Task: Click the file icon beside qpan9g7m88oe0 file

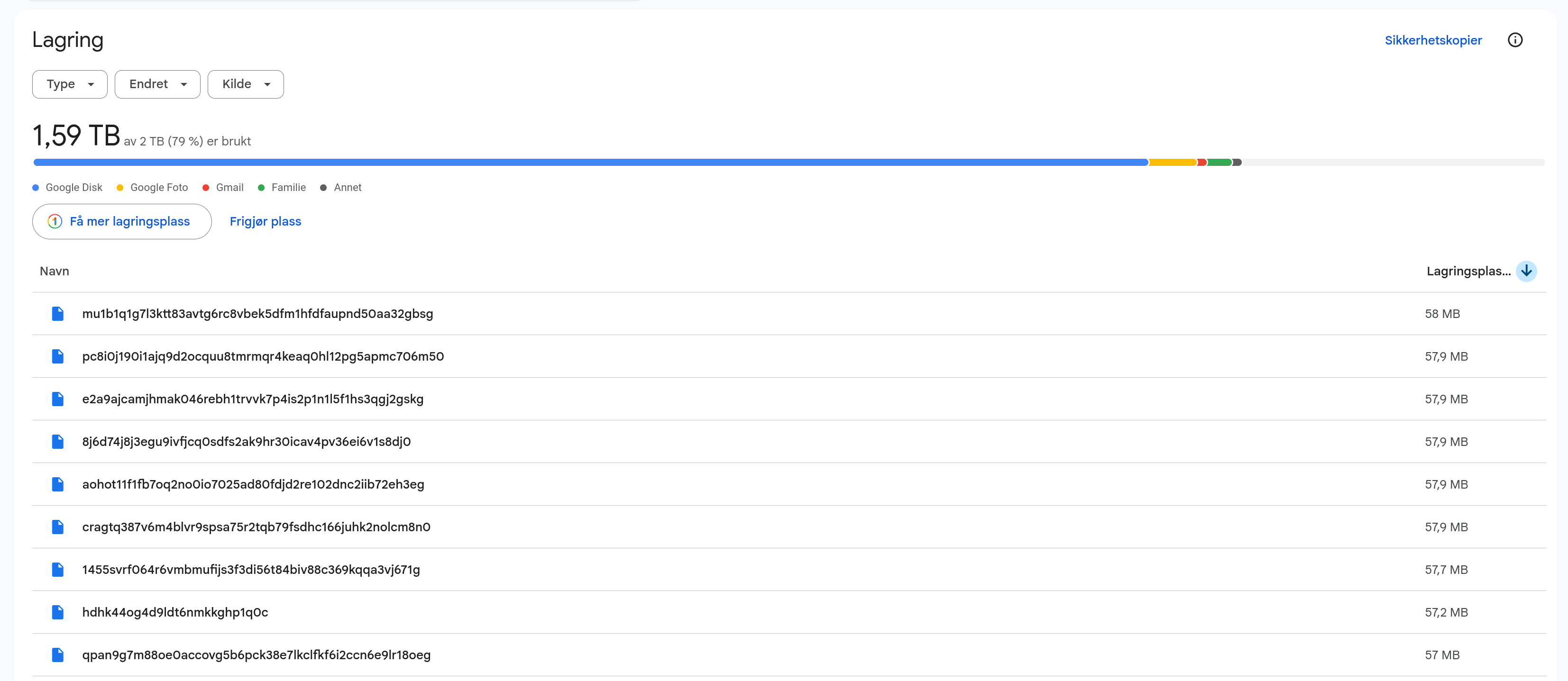Action: (58, 654)
